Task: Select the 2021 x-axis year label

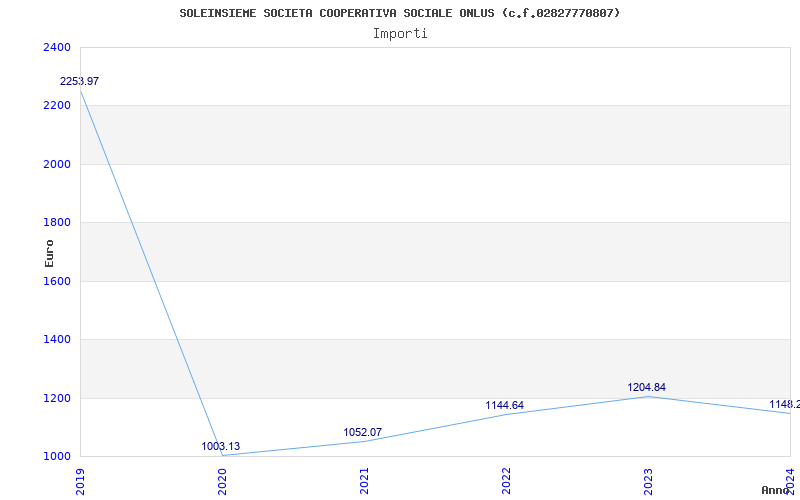Action: coord(364,481)
